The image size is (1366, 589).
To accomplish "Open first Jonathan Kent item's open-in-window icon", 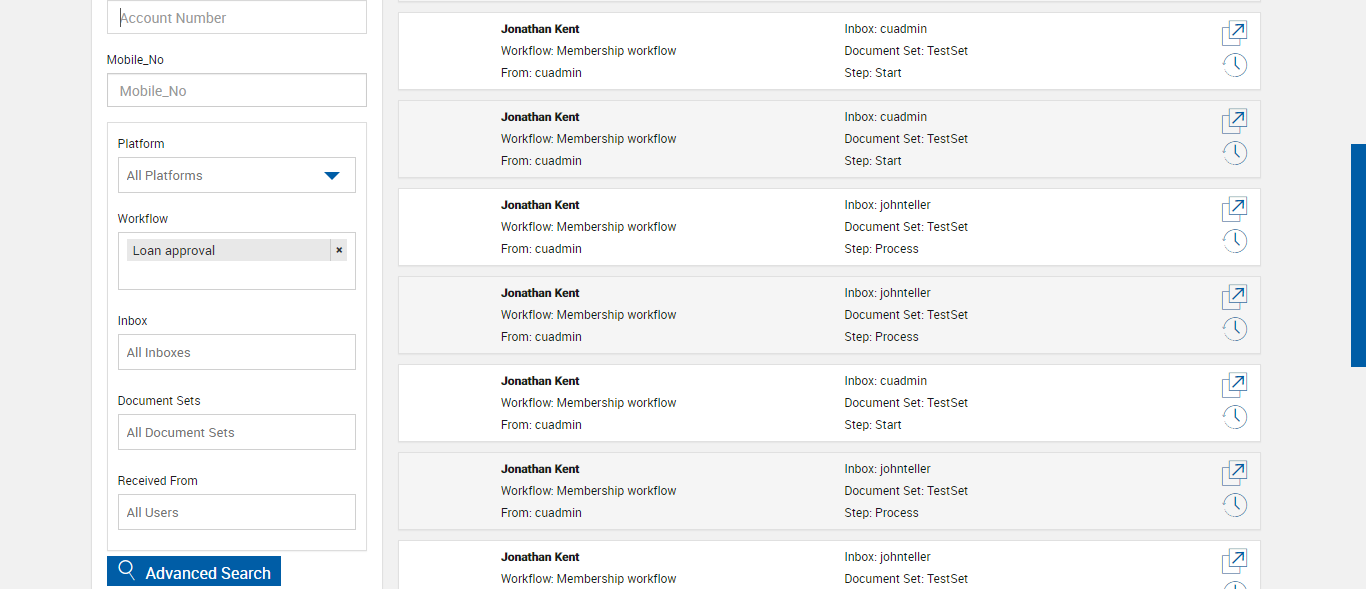I will tap(1235, 33).
